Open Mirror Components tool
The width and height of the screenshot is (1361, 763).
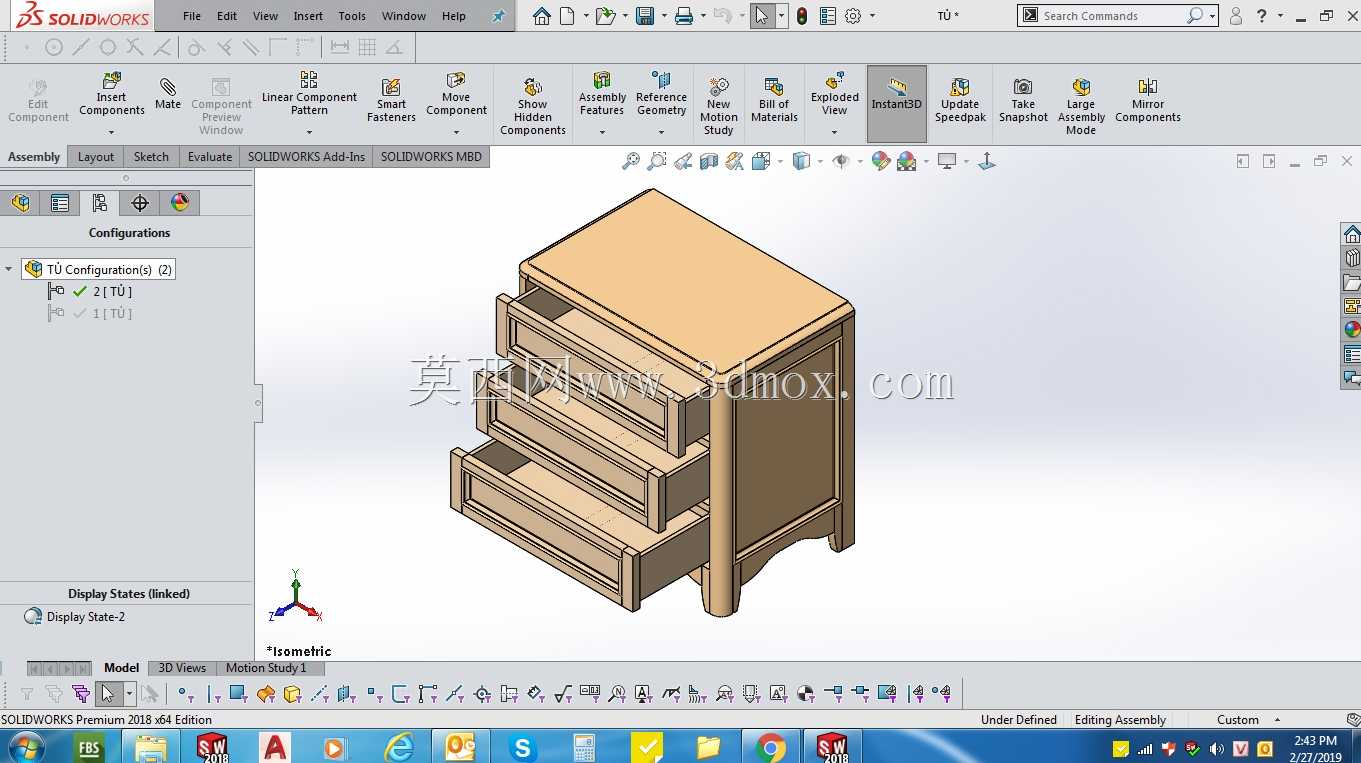(x=1148, y=100)
